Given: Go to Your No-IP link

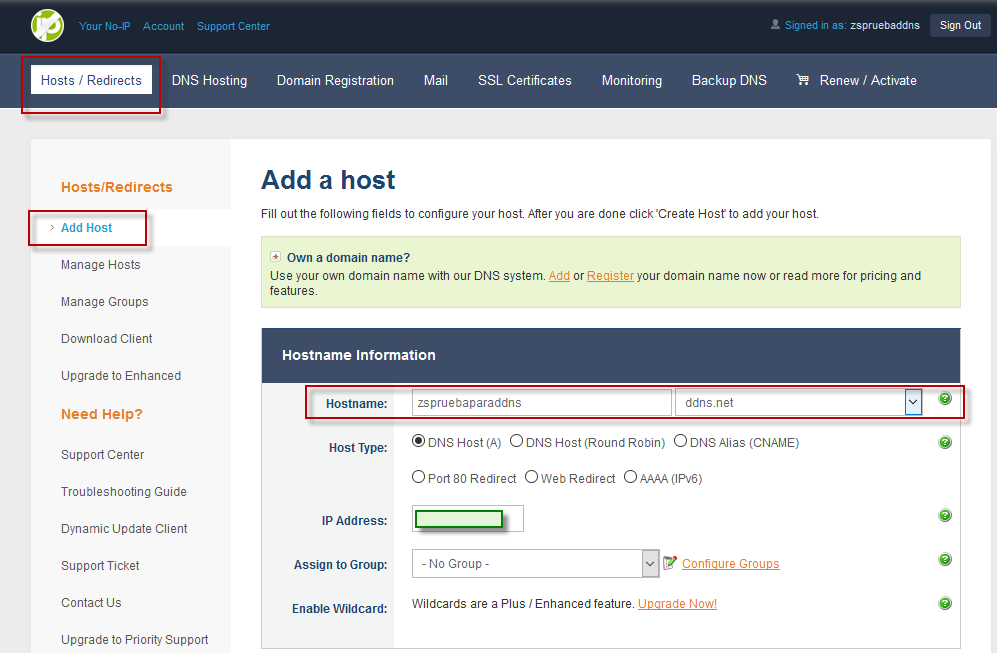Looking at the screenshot, I should point(104,26).
